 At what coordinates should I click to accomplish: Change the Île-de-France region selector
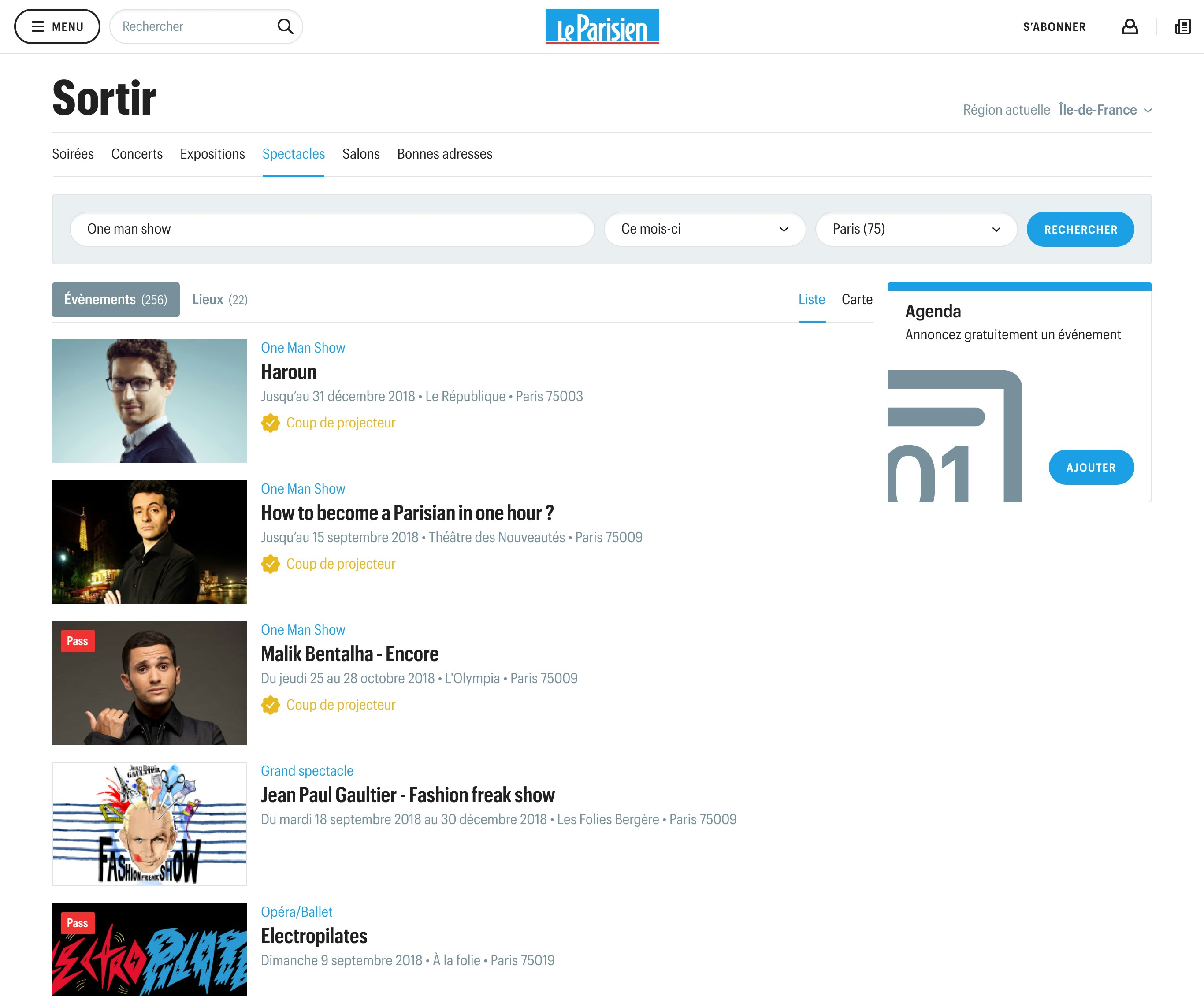1105,110
